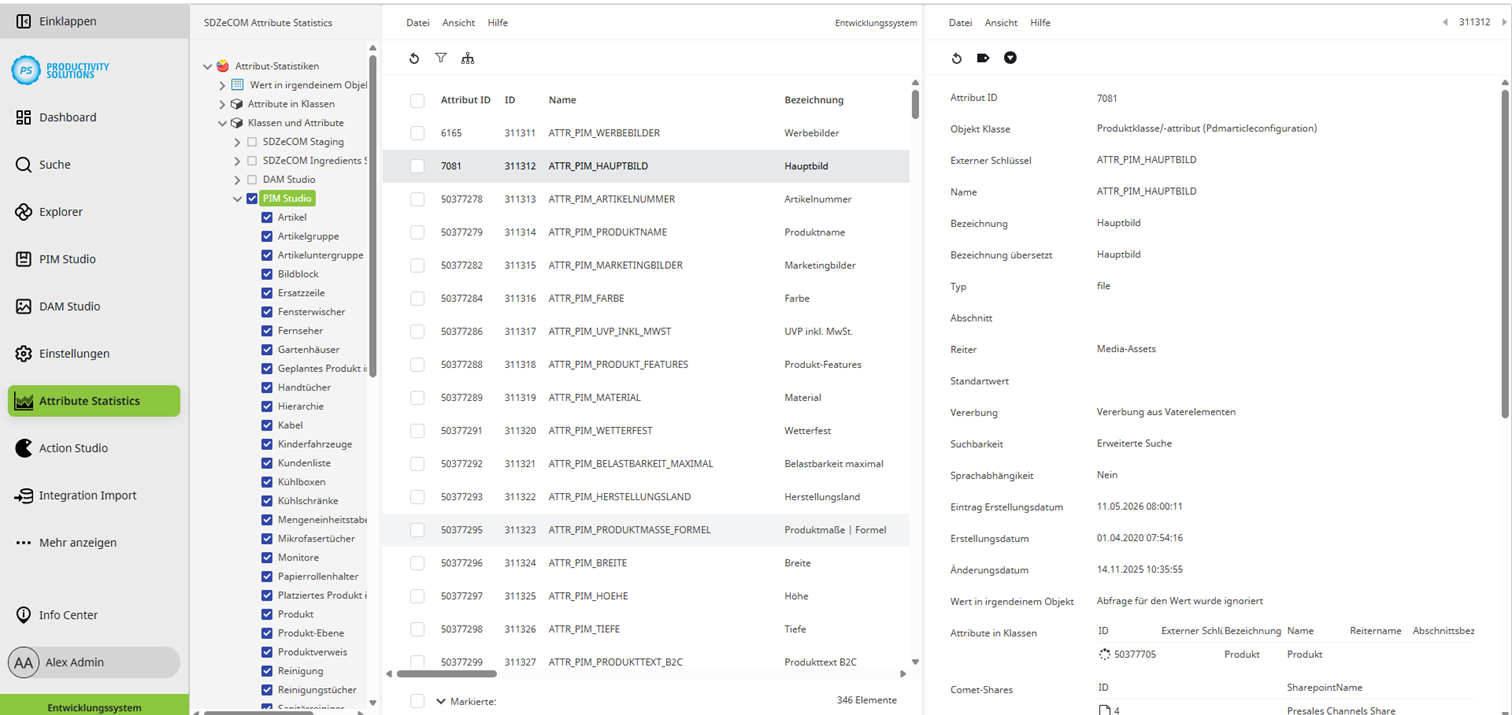Open Action Studio sidebar icon
Image resolution: width=1512 pixels, height=715 pixels.
pyautogui.click(x=24, y=448)
